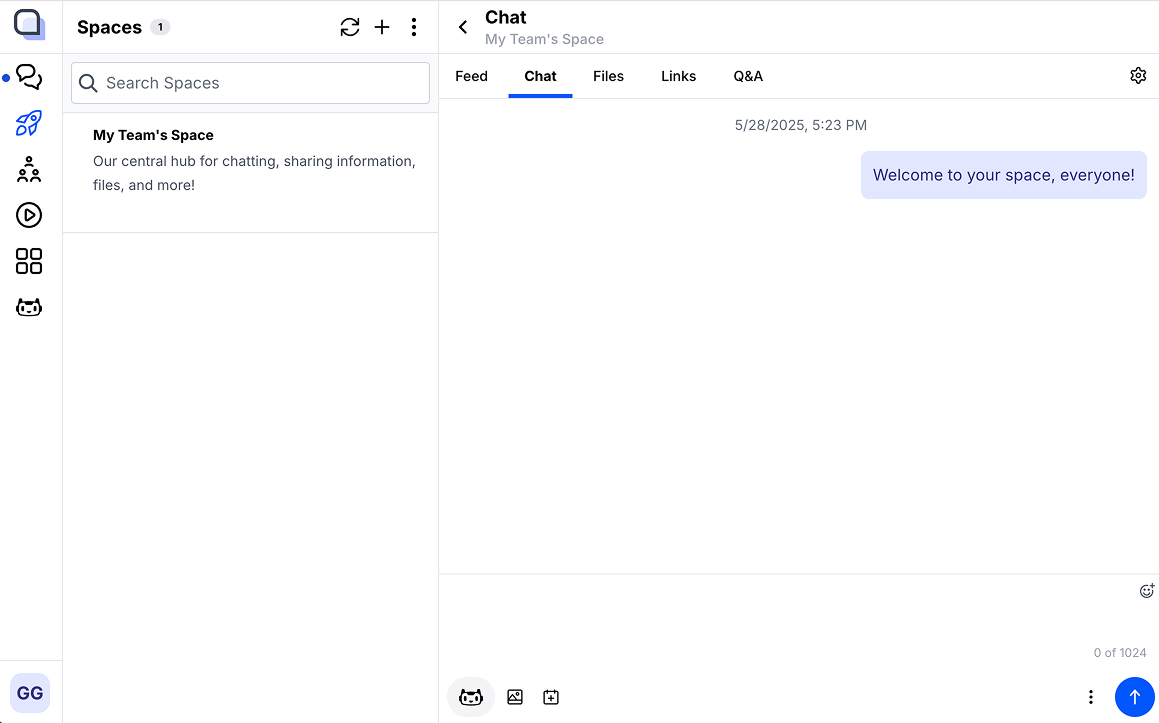Viewport: 1159px width, 723px height.
Task: Open composer more options dots
Action: (1090, 696)
